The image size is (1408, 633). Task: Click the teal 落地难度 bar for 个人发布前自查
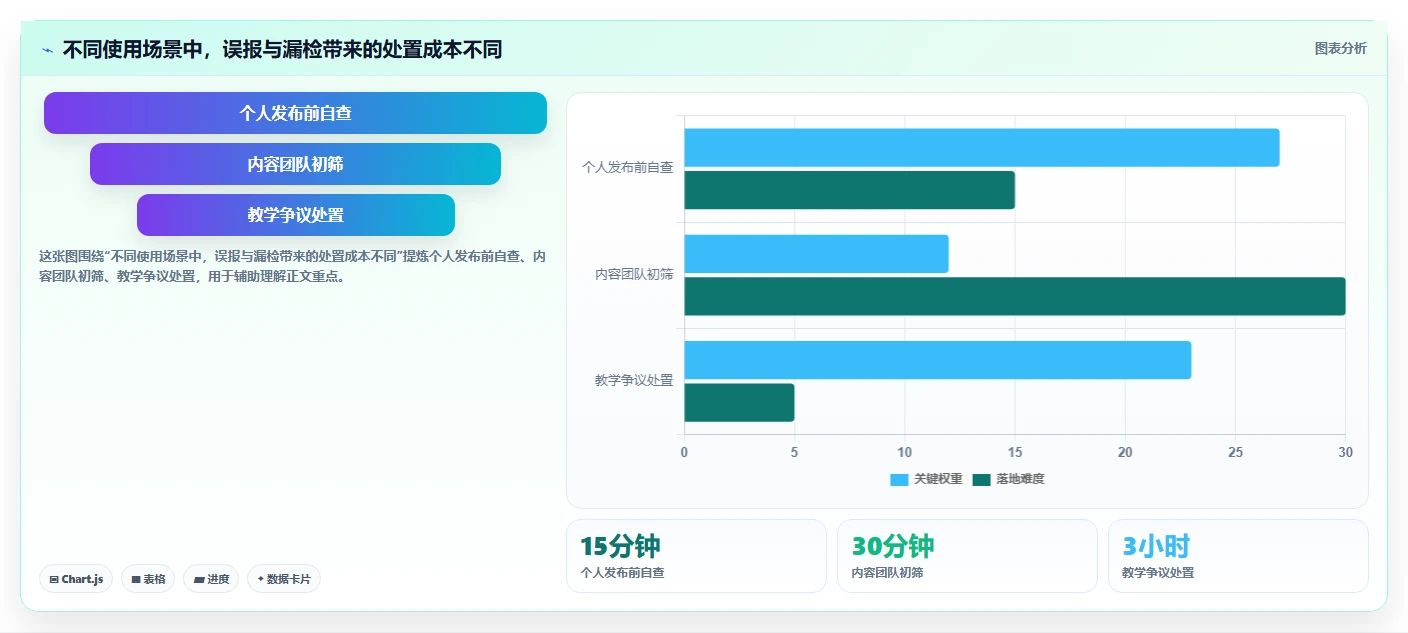(x=849, y=190)
